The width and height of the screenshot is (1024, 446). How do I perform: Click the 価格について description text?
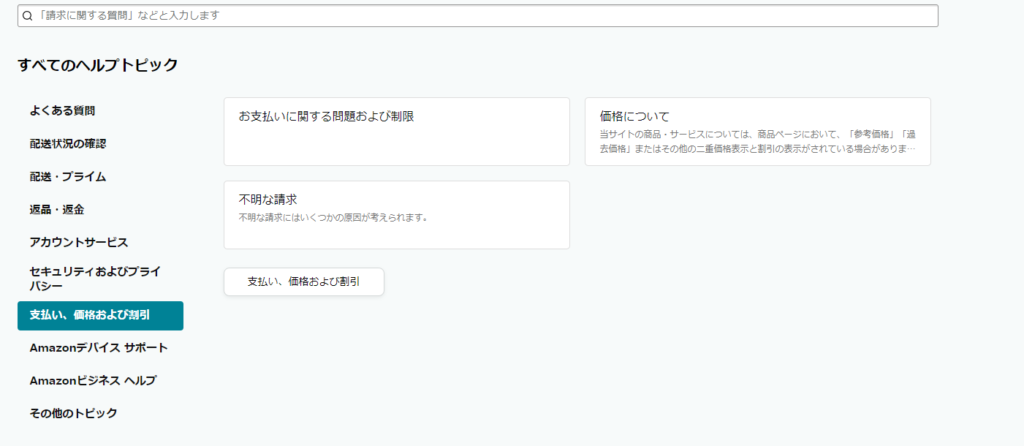point(757,141)
